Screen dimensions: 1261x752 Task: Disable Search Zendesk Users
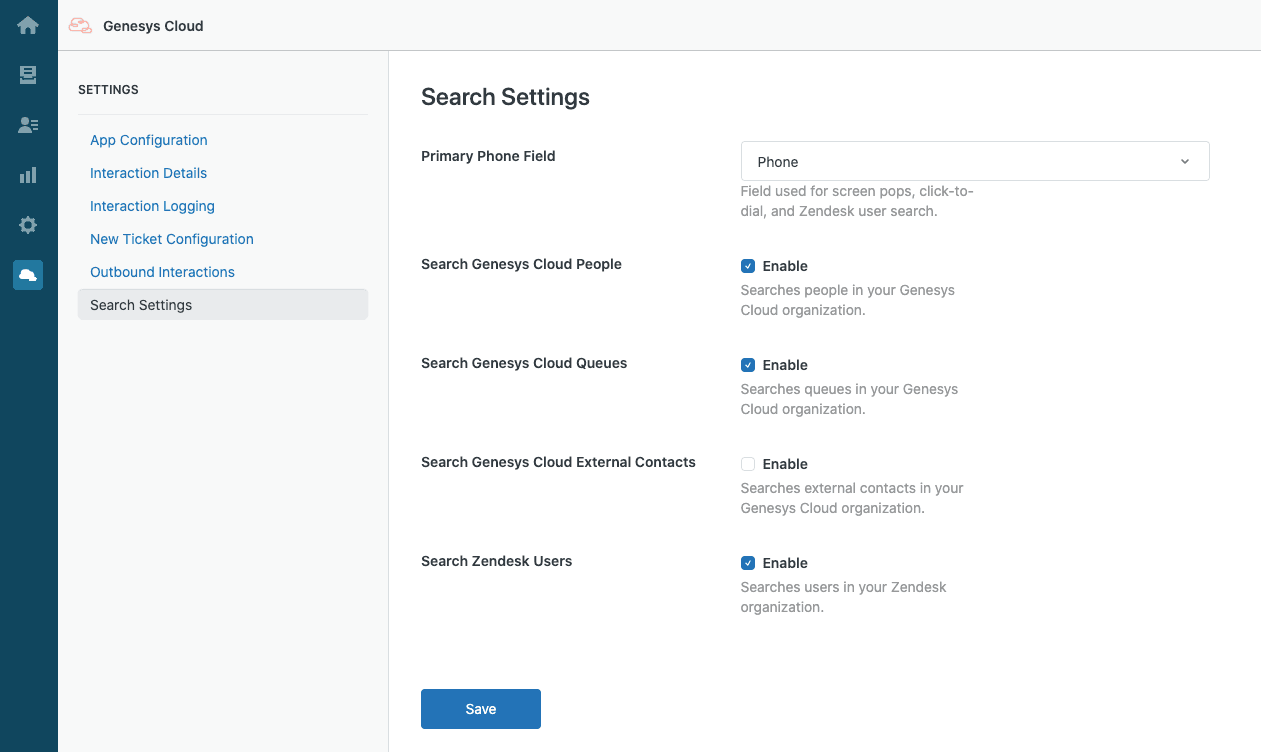[748, 562]
